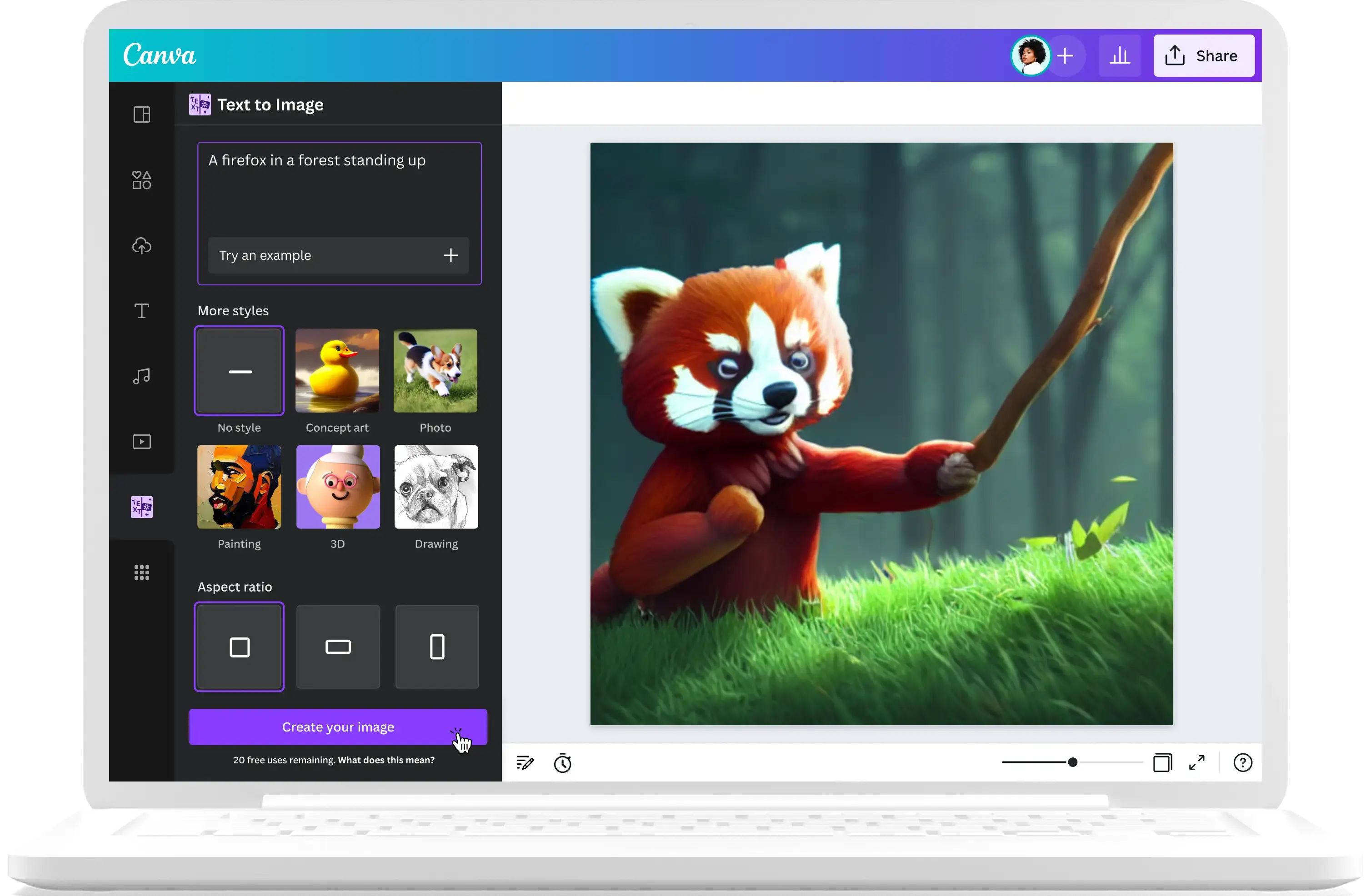This screenshot has height=896, width=1371.
Task: Select the Painting style thumbnail
Action: [239, 487]
